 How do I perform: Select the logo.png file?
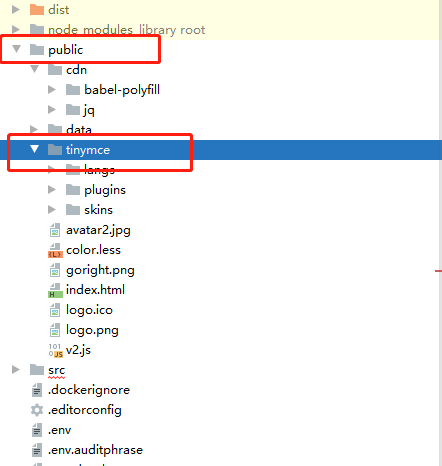pyautogui.click(x=92, y=330)
